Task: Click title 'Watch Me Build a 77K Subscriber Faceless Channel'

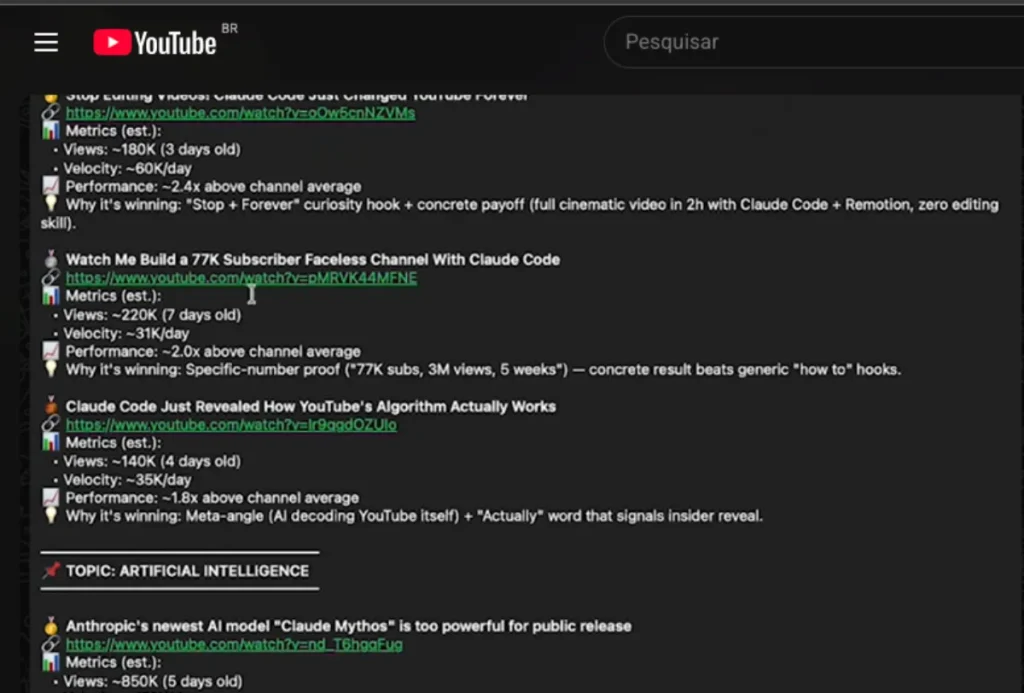Action: [313, 259]
